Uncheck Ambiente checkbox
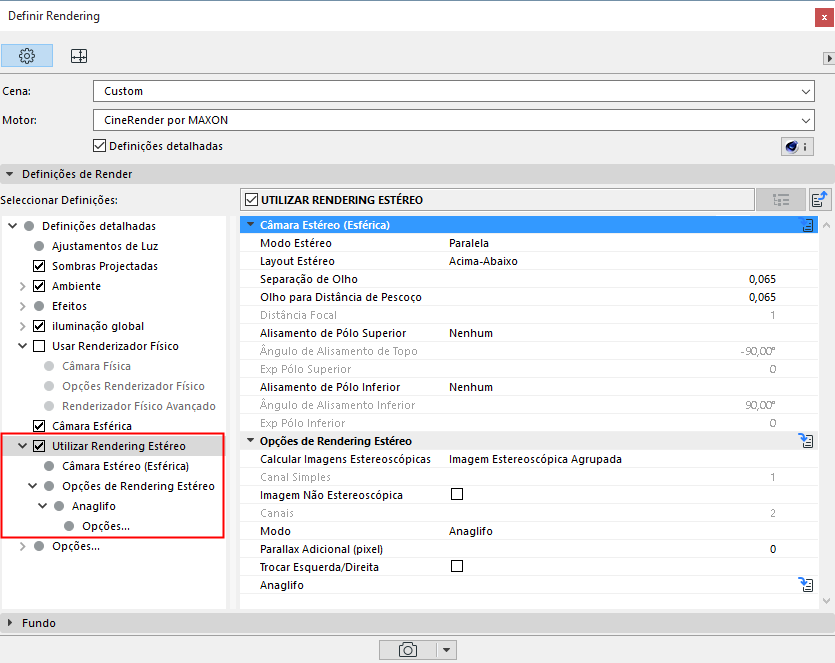Image resolution: width=835 pixels, height=663 pixels. click(39, 286)
